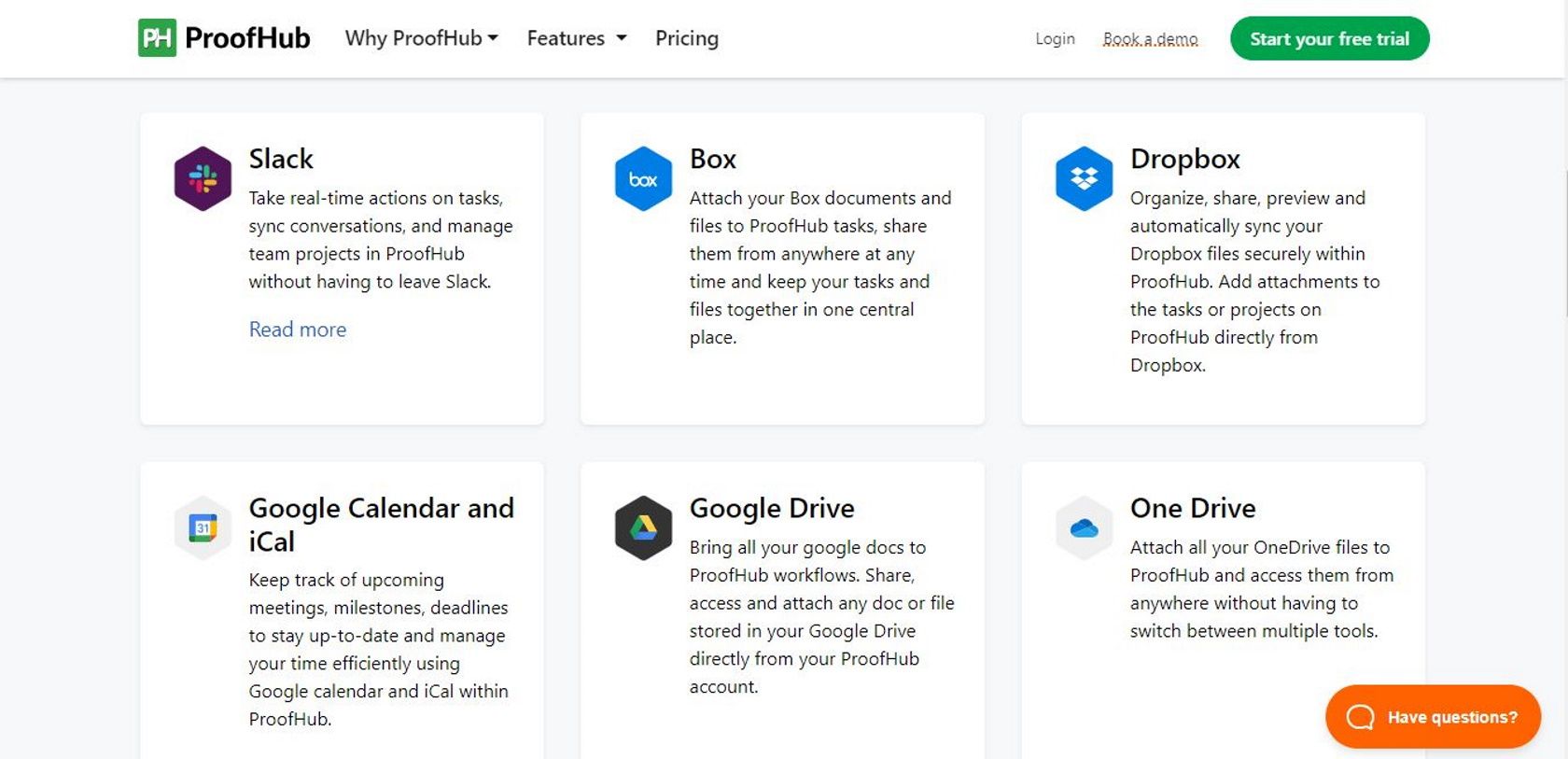Click the Slack hexagon icon

203,178
